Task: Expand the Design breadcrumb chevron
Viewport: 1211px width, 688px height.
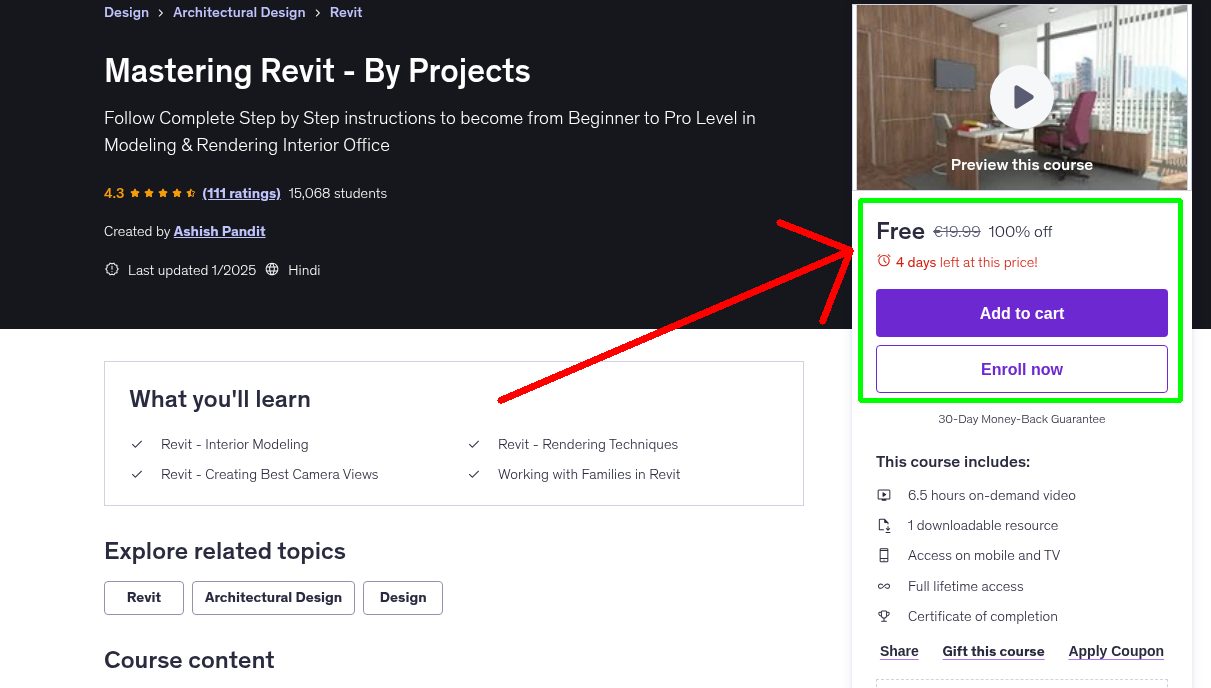Action: point(158,12)
